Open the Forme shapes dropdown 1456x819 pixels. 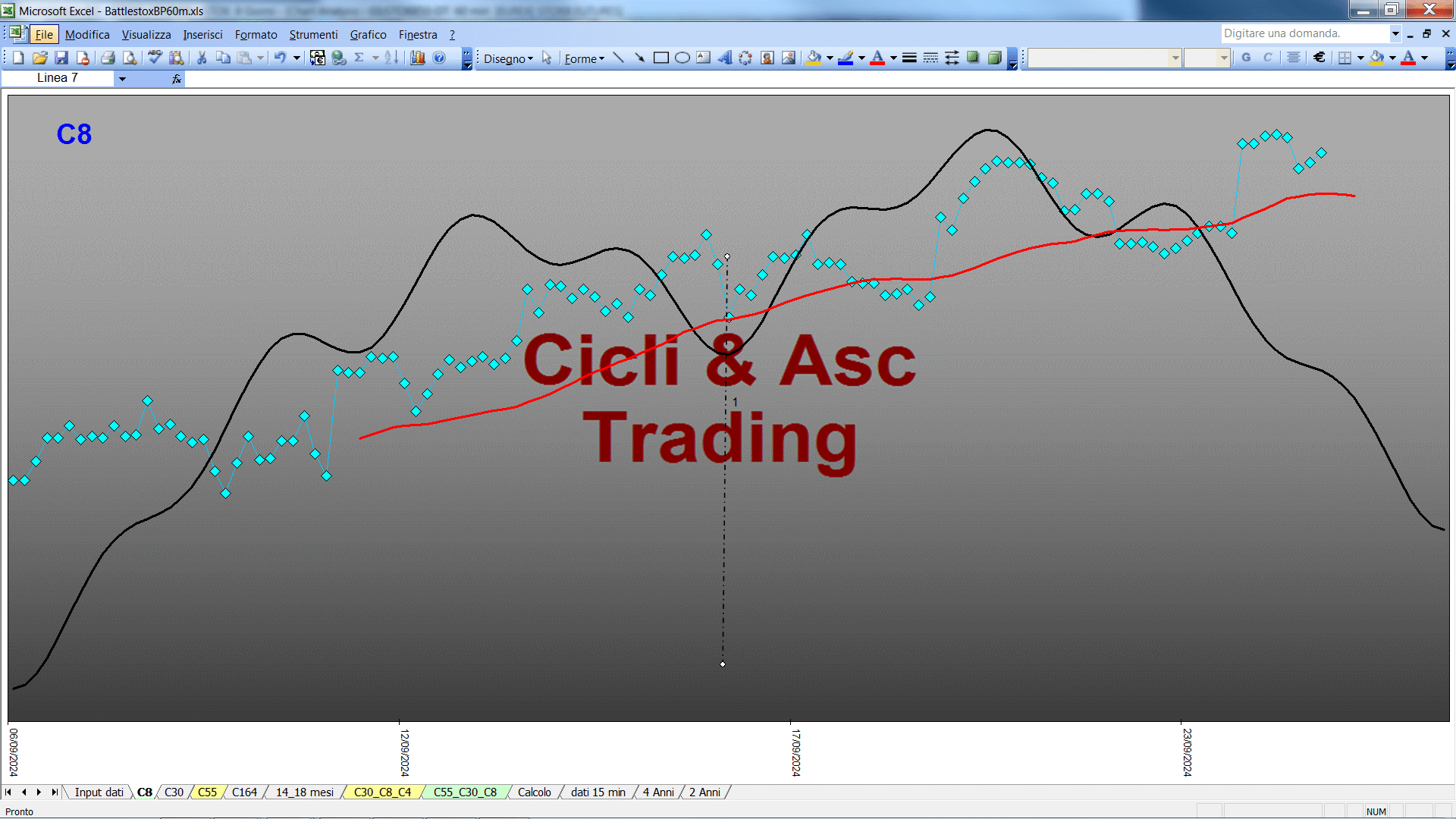(585, 58)
